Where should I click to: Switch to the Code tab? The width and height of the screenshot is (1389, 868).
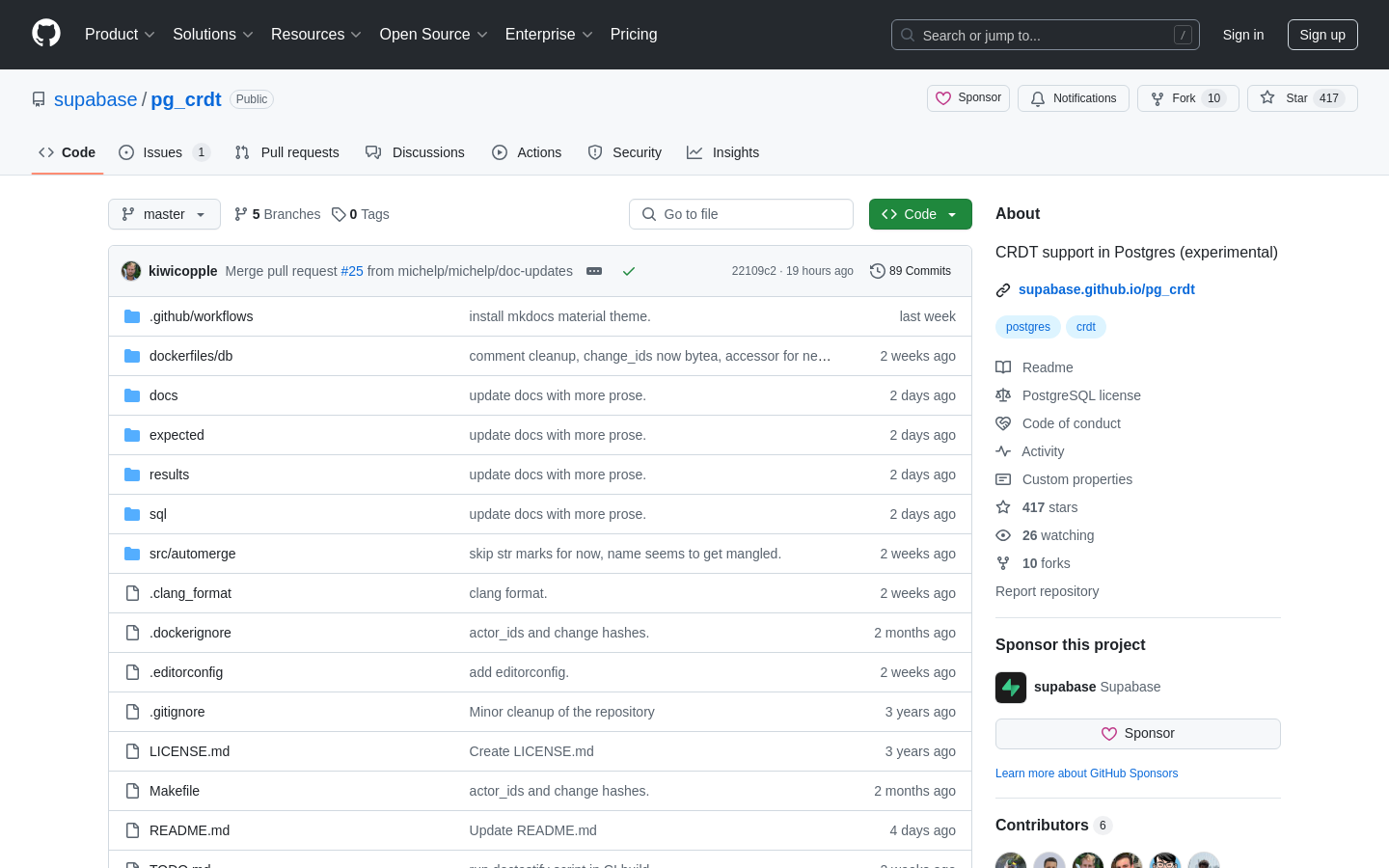coord(68,152)
